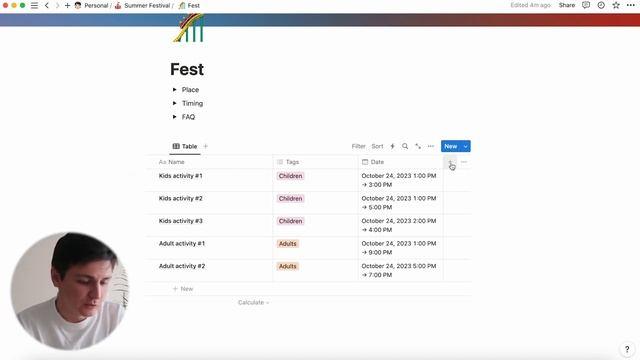Open Kids activity #1 row
Viewport: 640px width, 360px height.
click(x=180, y=176)
